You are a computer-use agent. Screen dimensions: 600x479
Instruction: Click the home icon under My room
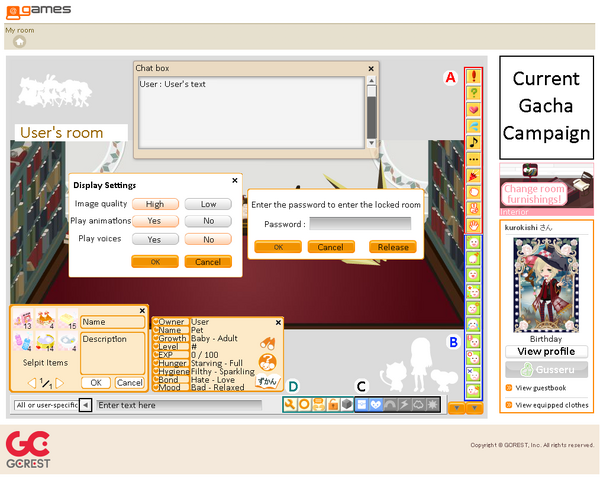coord(20,41)
